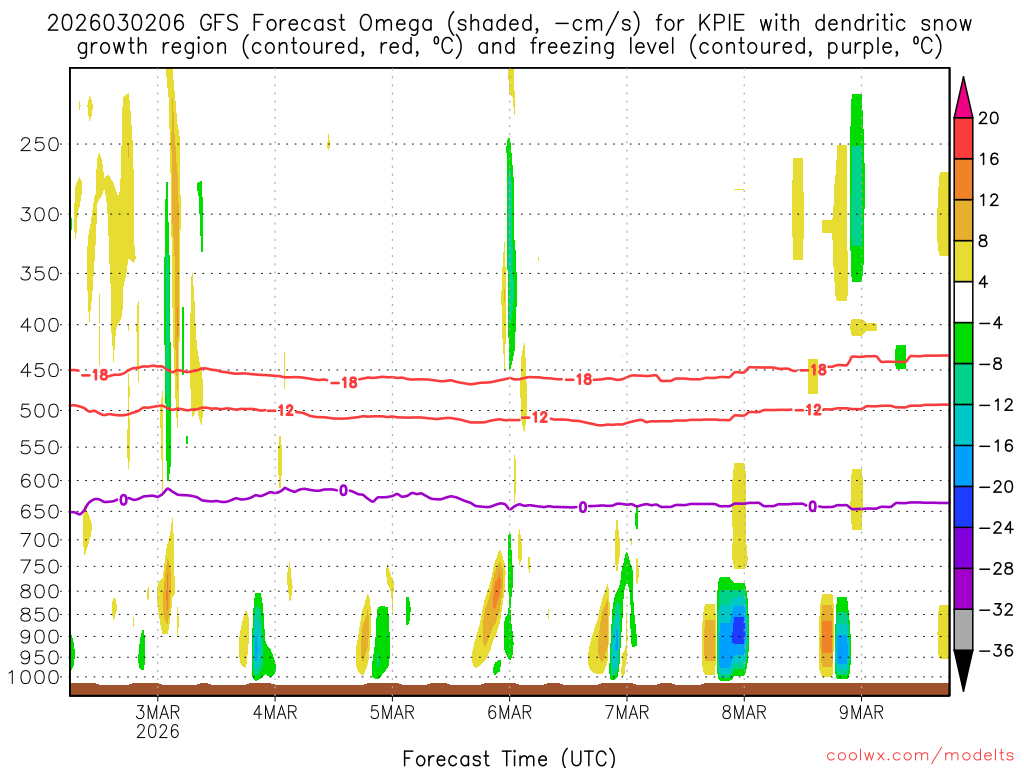Click the 'Forecast Time (UTC)' axis title
The height and width of the screenshot is (768, 1024).
(x=509, y=758)
